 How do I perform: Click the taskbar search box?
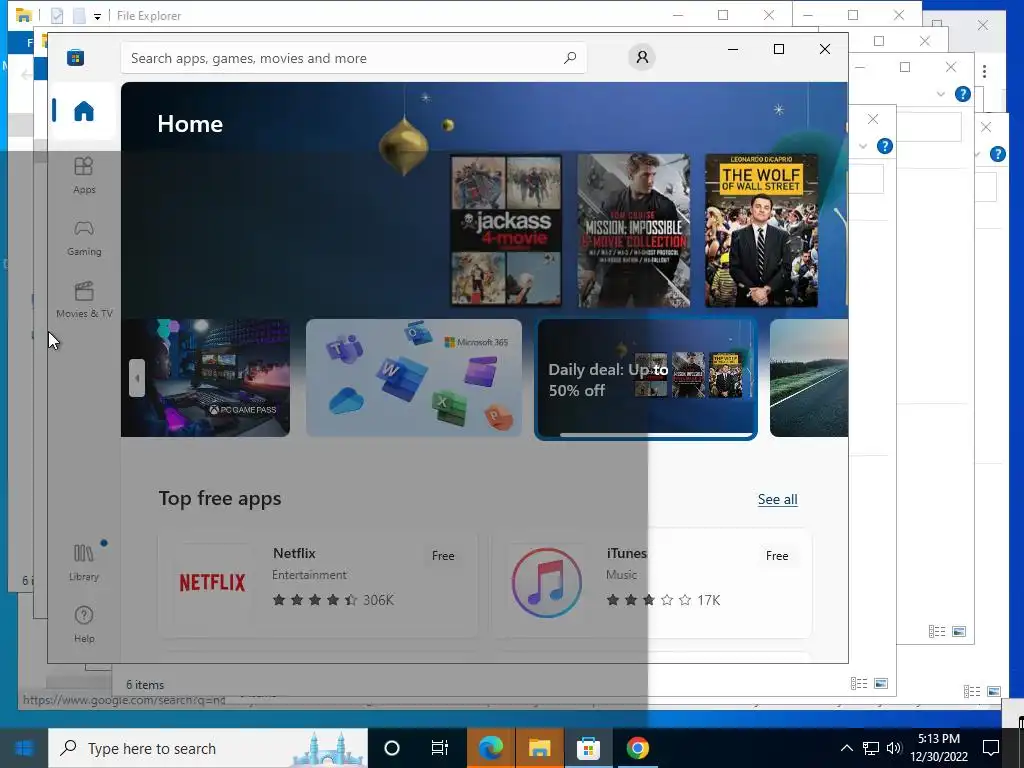pos(208,748)
